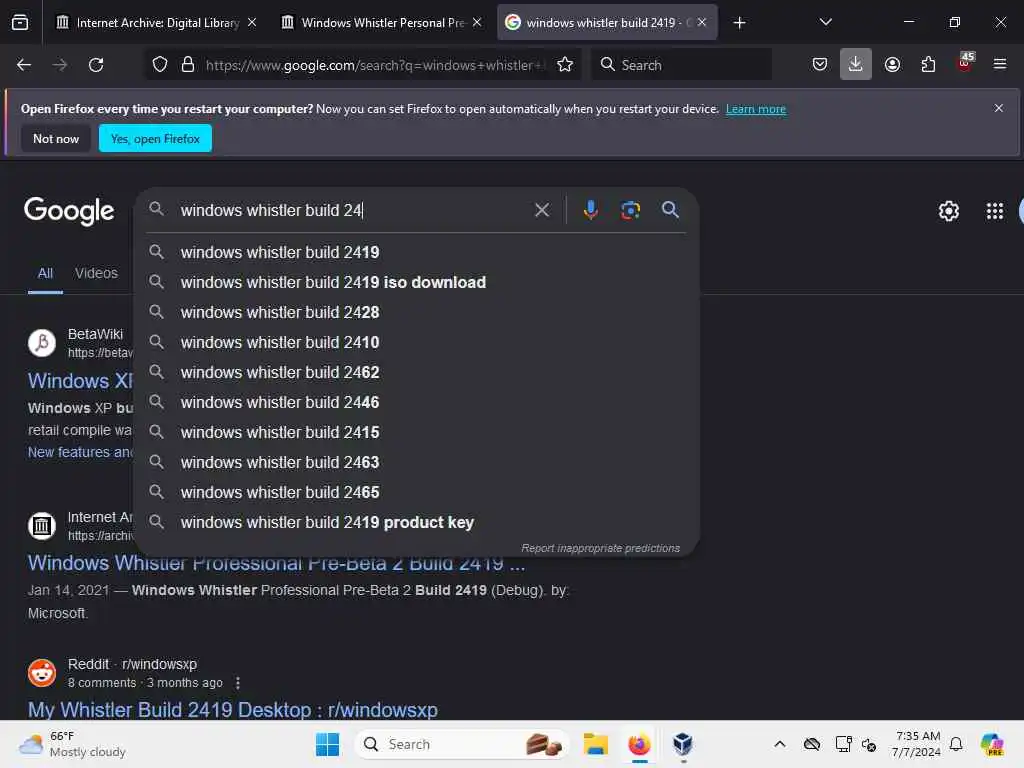The height and width of the screenshot is (768, 1024).
Task: Click the Firefox toolbar Search box
Action: 681,65
